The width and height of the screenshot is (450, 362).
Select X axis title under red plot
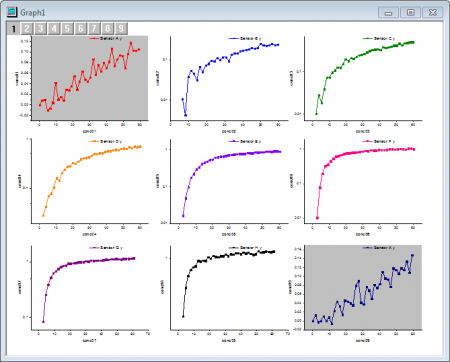[x=89, y=131]
